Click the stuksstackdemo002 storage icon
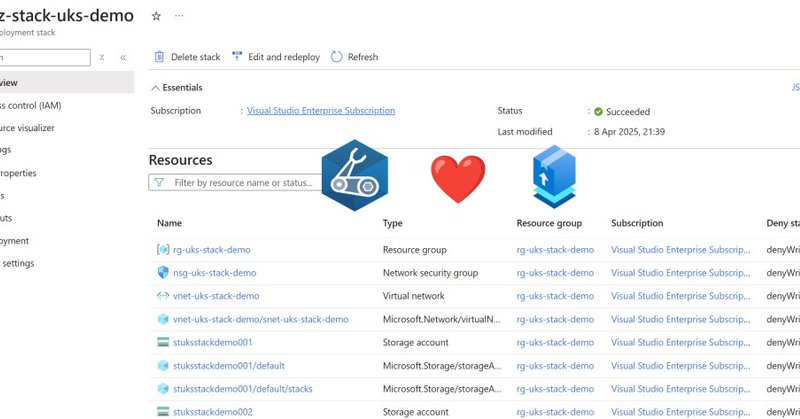The image size is (800, 419). coord(163,411)
